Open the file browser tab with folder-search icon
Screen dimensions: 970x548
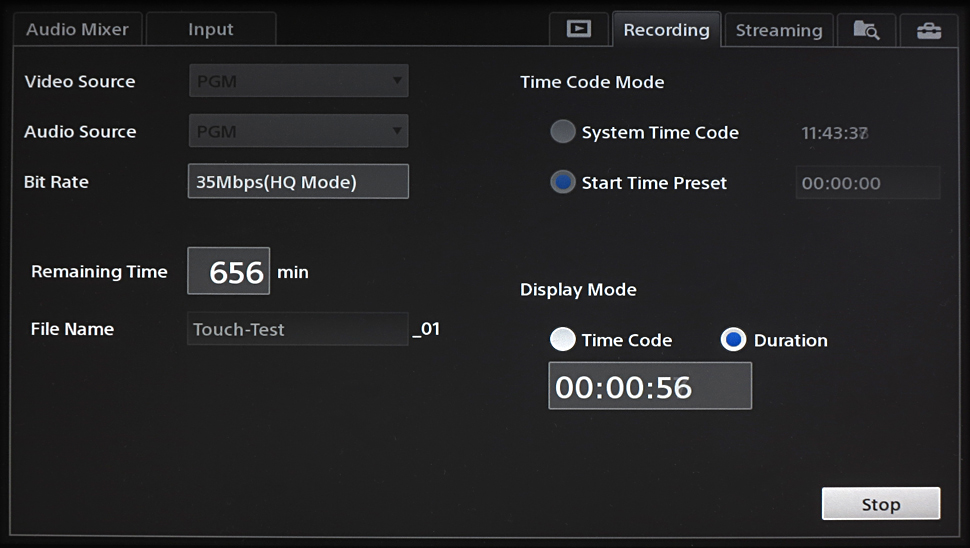866,30
